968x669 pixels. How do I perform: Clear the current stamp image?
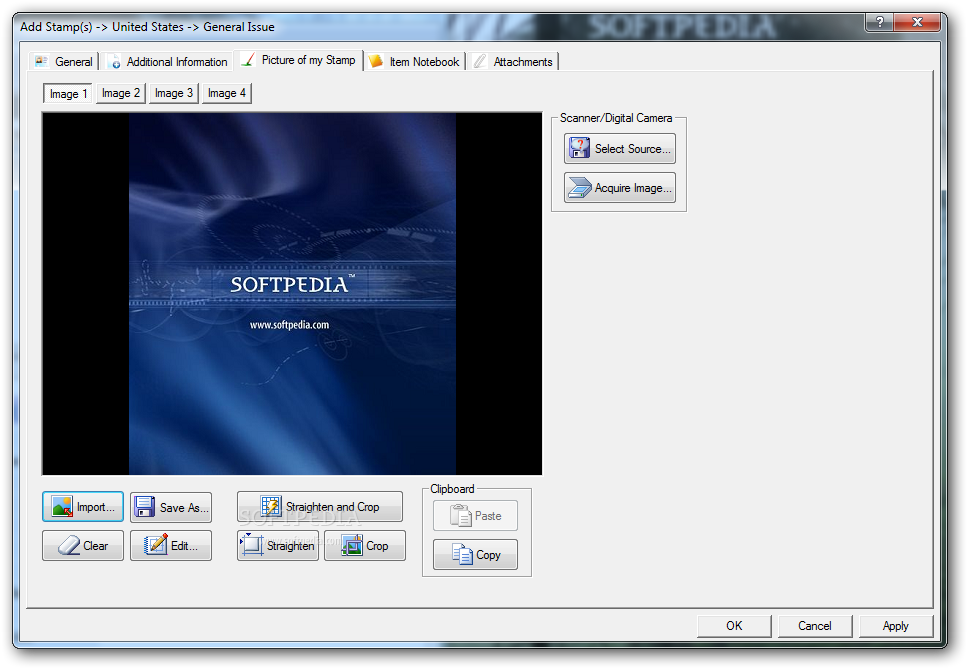pyautogui.click(x=83, y=546)
